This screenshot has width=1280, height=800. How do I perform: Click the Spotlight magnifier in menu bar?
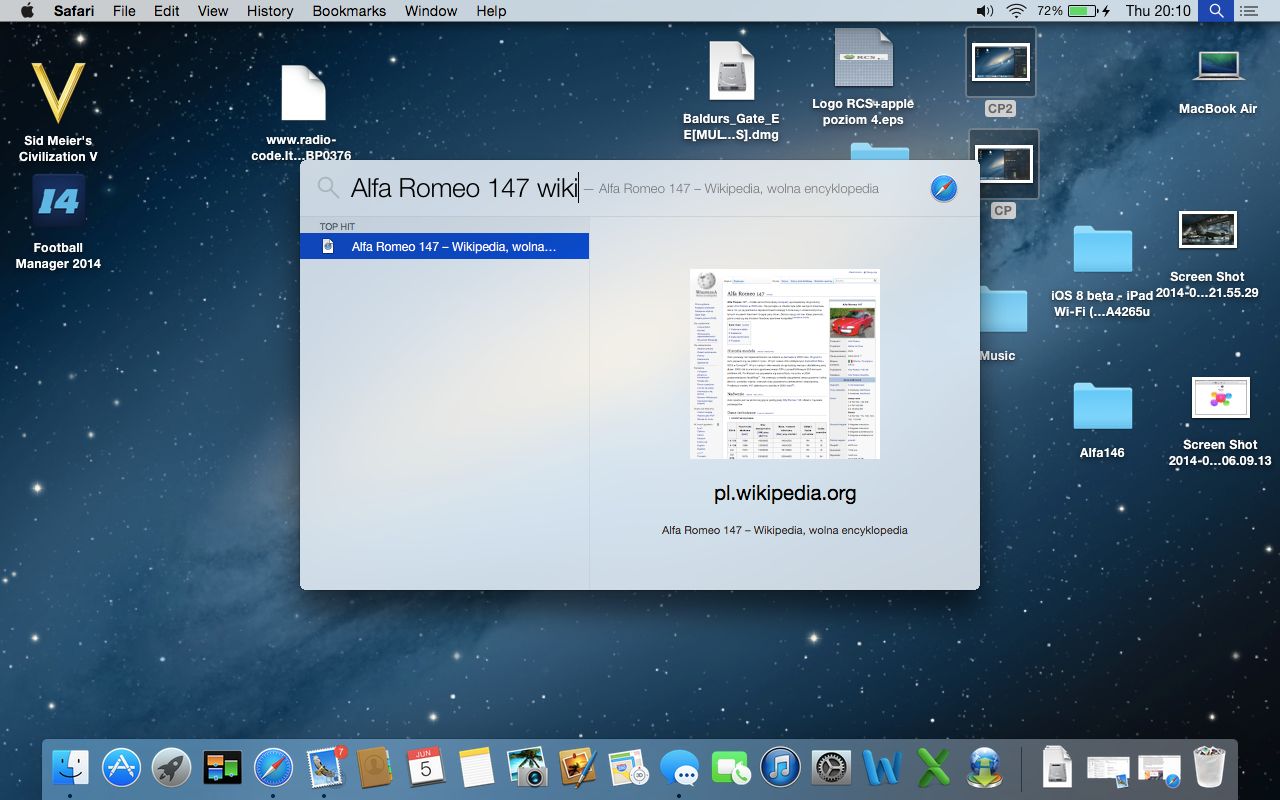pos(1216,11)
